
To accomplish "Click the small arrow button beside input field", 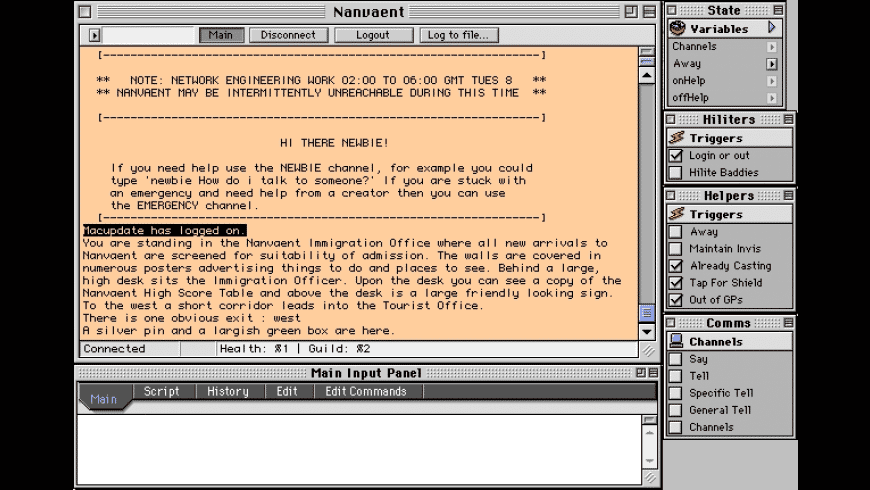I will [94, 36].
